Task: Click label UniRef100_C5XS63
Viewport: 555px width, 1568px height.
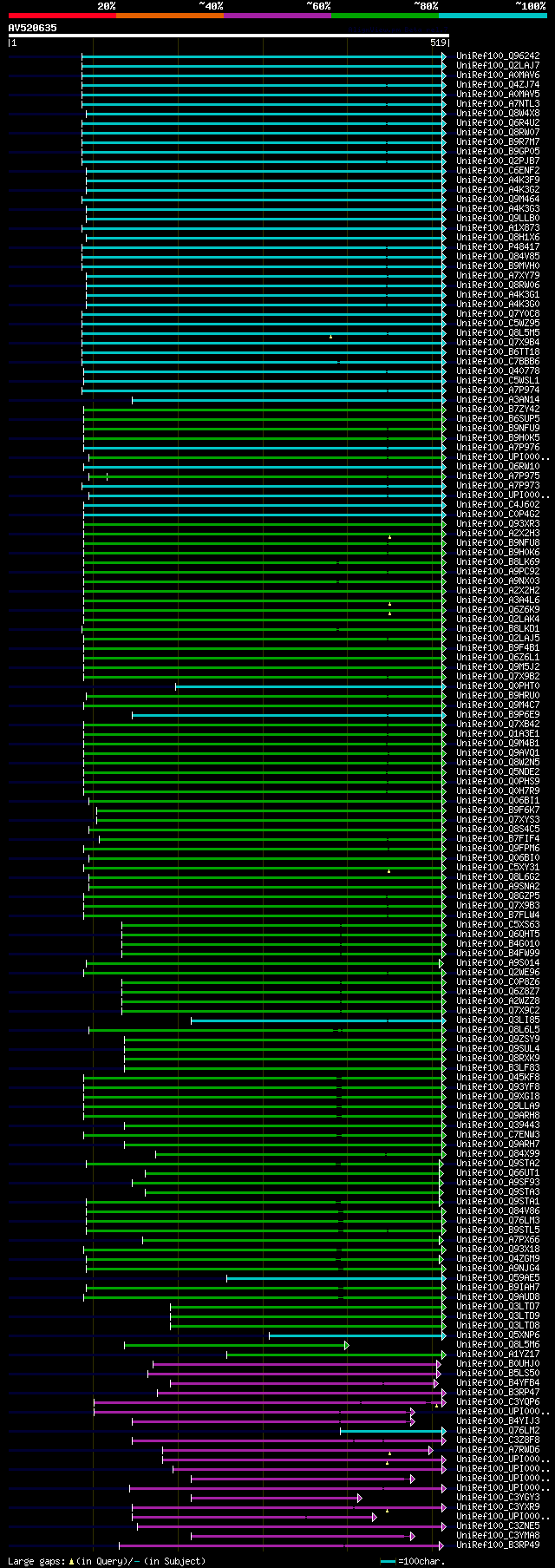Action: coord(498,925)
